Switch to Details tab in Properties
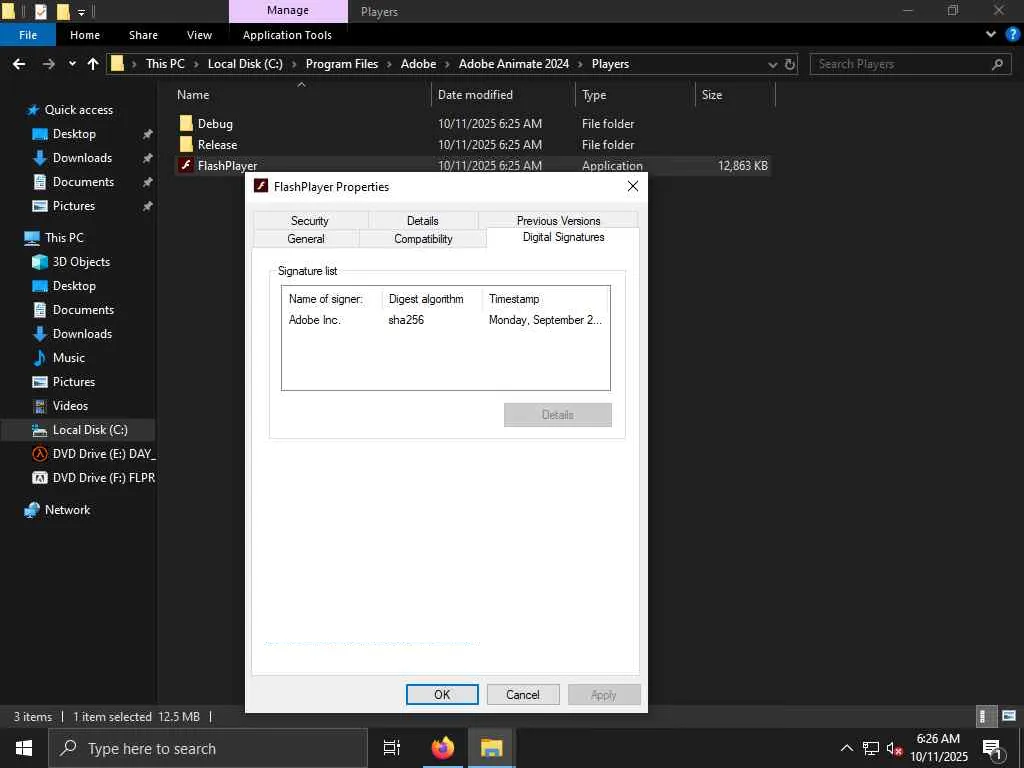Viewport: 1024px width, 768px height. click(x=423, y=221)
